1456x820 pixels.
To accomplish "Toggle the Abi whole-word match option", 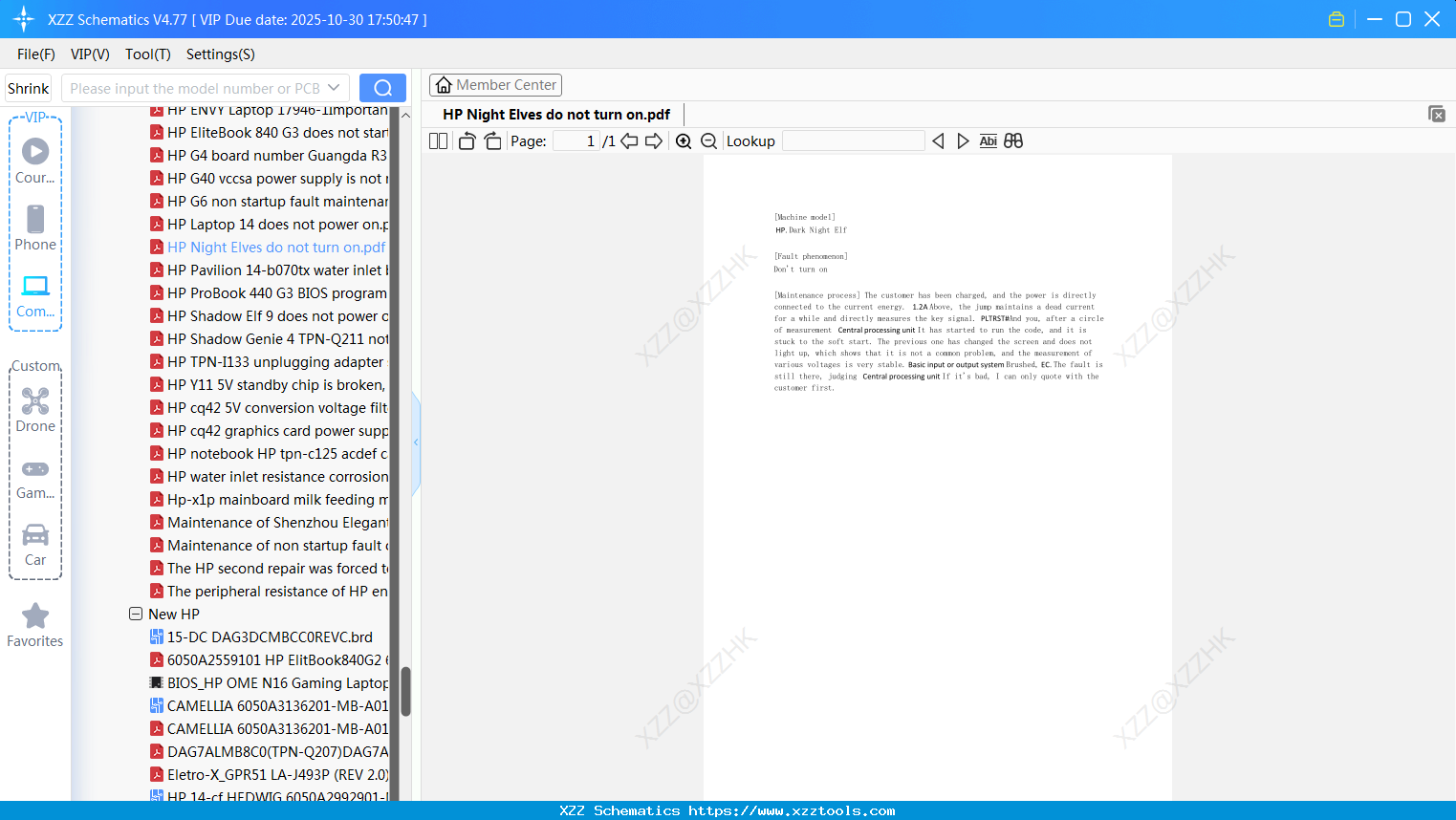I will pyautogui.click(x=989, y=141).
